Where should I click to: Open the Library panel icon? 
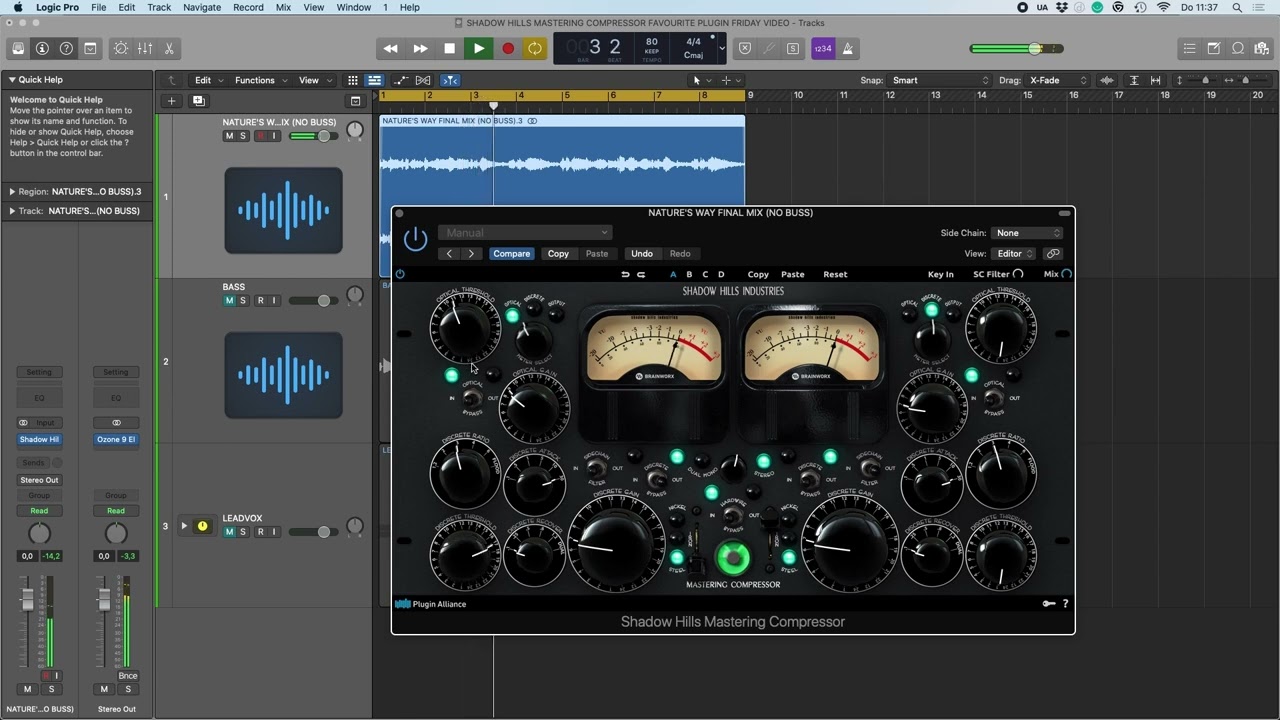click(18, 48)
